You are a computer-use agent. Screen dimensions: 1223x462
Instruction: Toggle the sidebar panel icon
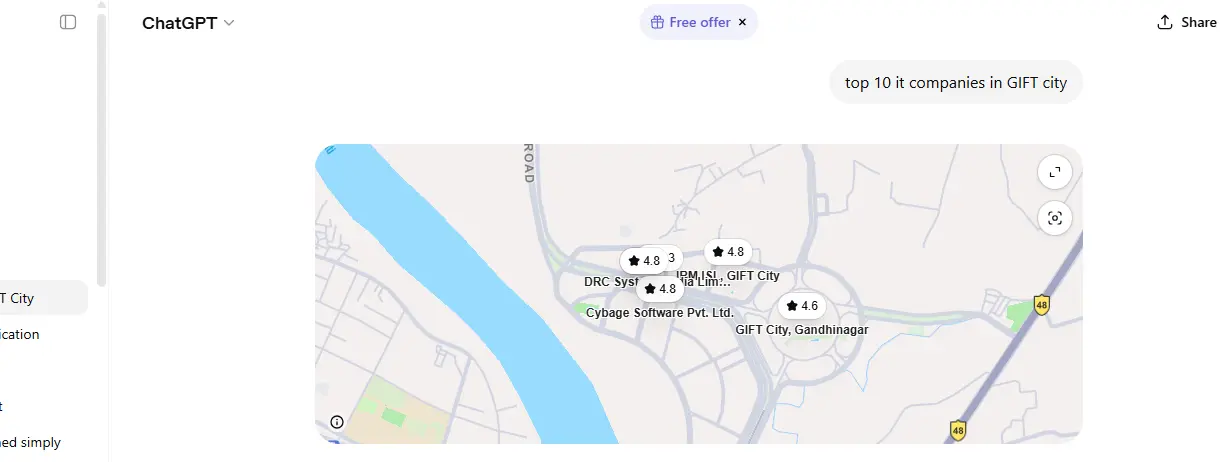coord(68,22)
